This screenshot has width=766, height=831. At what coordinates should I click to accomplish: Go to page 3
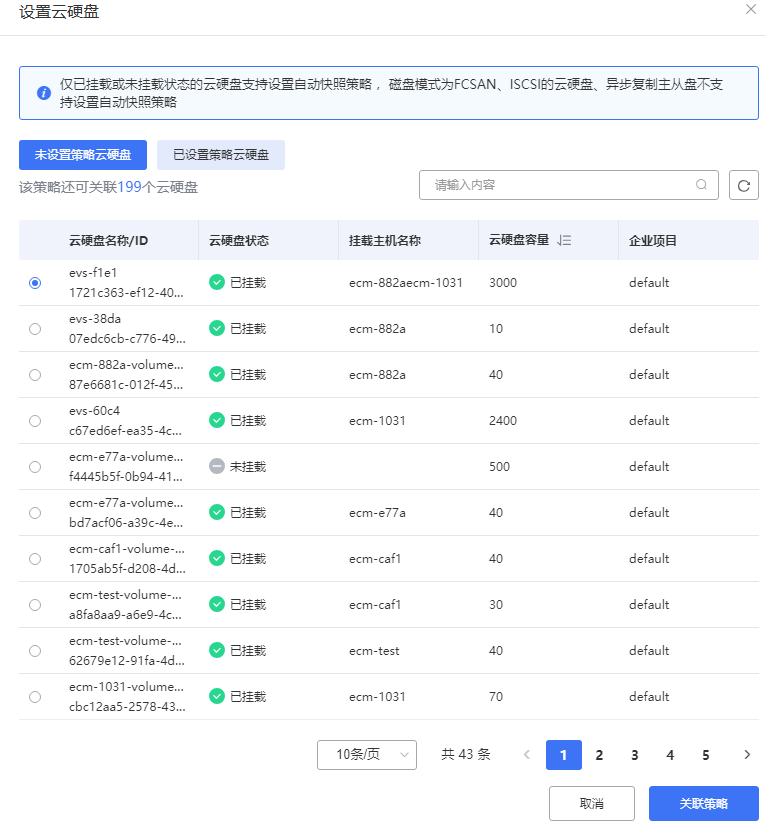click(635, 755)
